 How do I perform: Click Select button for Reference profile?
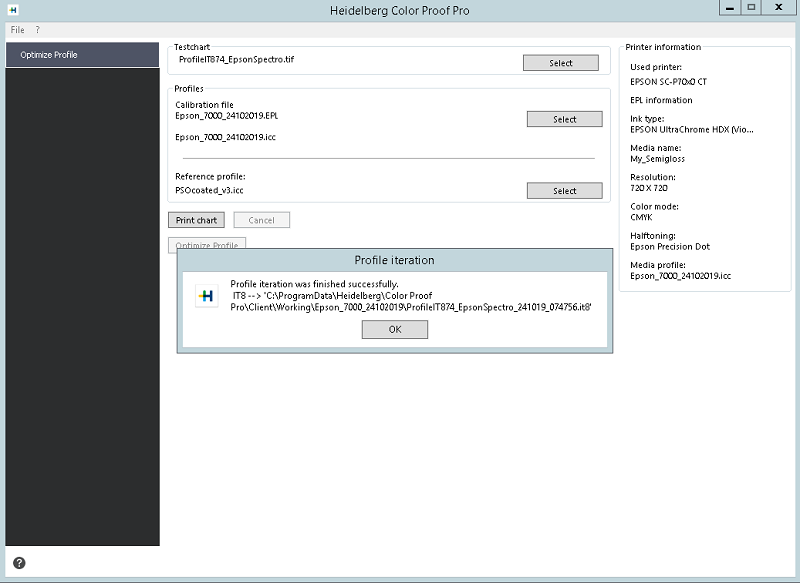pyautogui.click(x=564, y=190)
